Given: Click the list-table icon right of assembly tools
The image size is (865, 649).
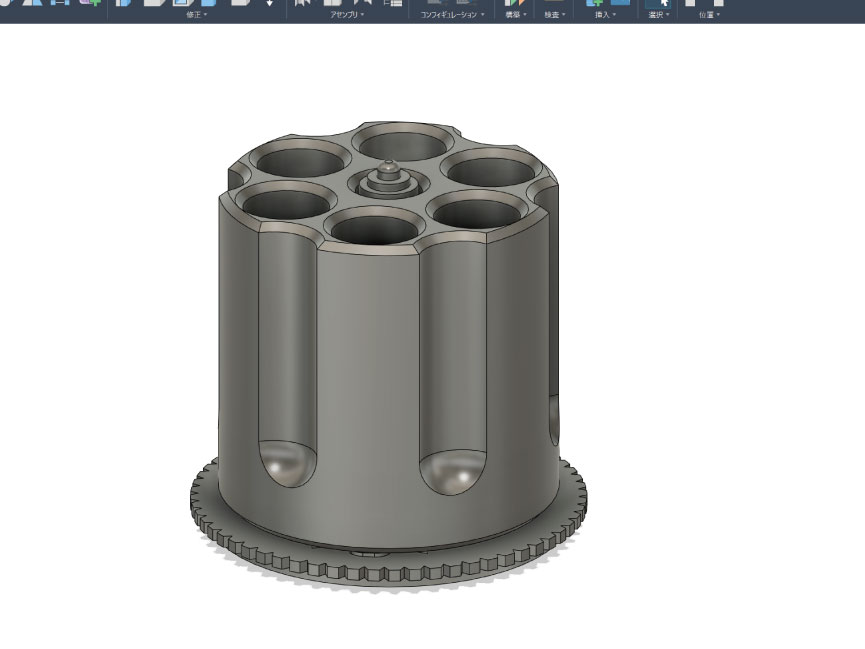Looking at the screenshot, I should [393, 3].
